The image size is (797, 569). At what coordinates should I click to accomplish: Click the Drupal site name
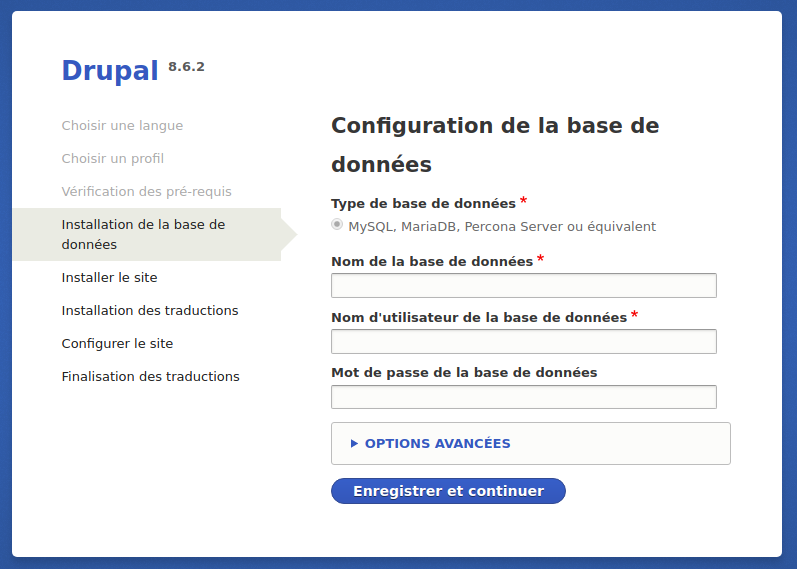click(110, 70)
